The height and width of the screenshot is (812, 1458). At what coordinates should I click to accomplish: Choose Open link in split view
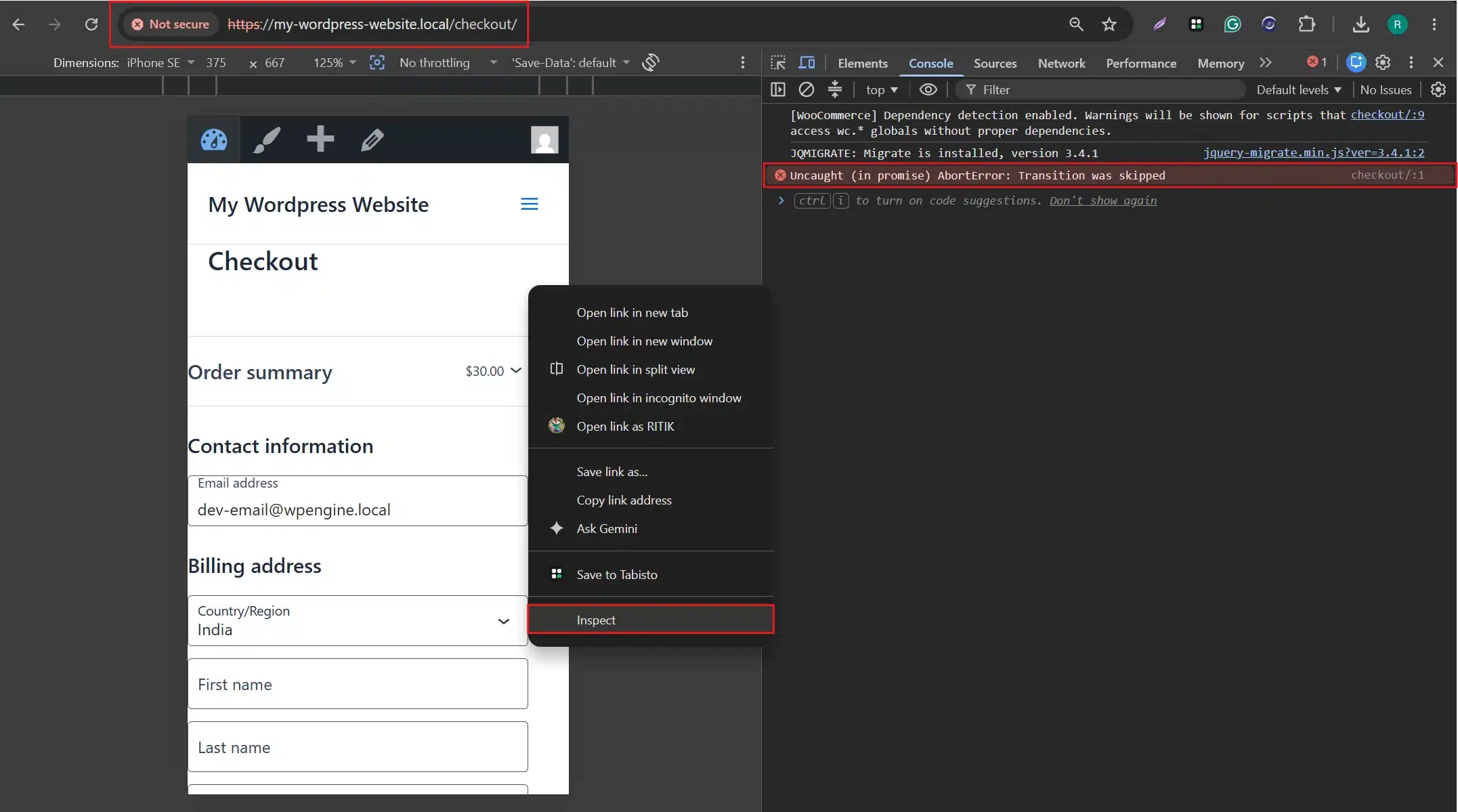click(651, 369)
